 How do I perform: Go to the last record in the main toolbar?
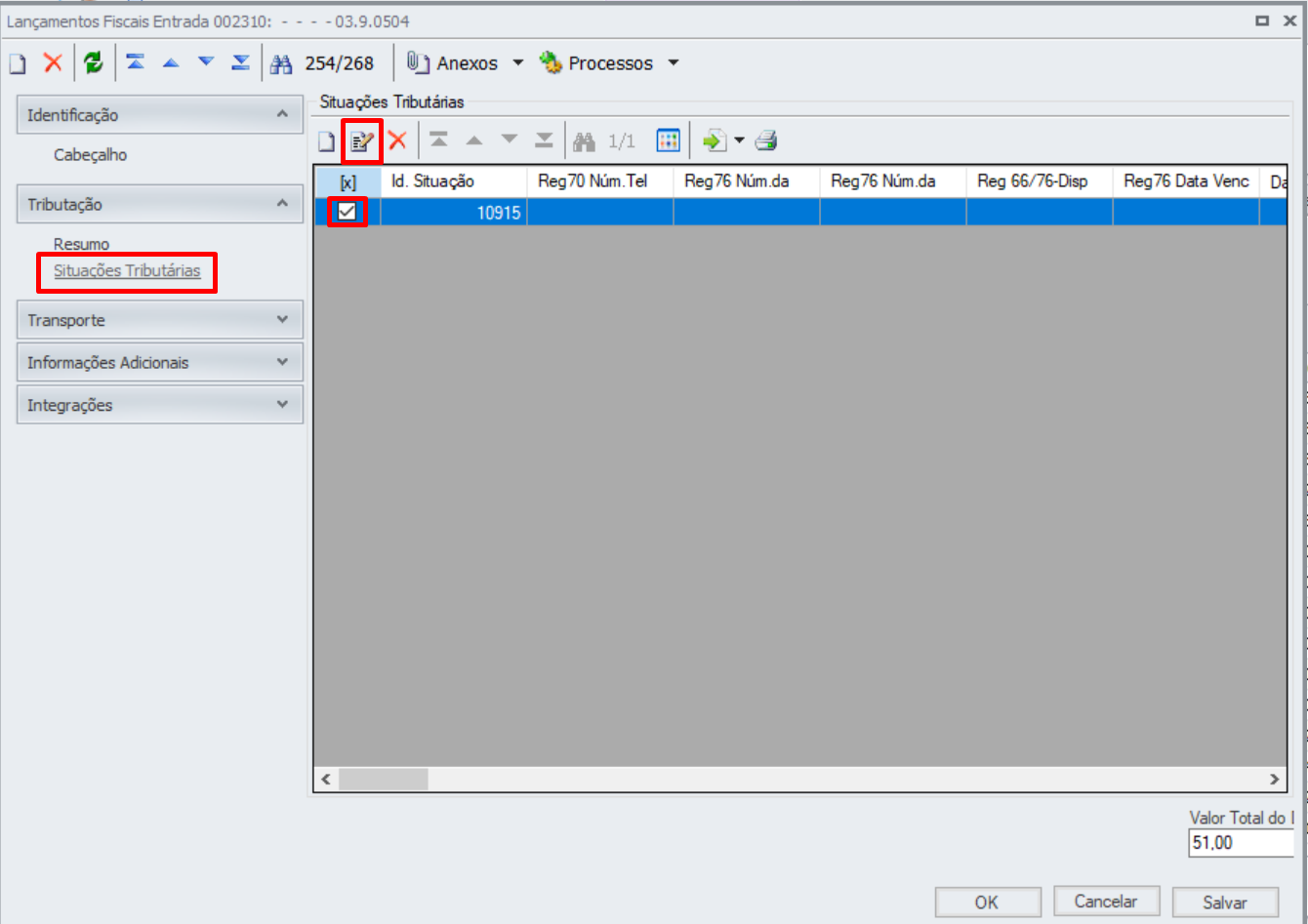point(240,62)
